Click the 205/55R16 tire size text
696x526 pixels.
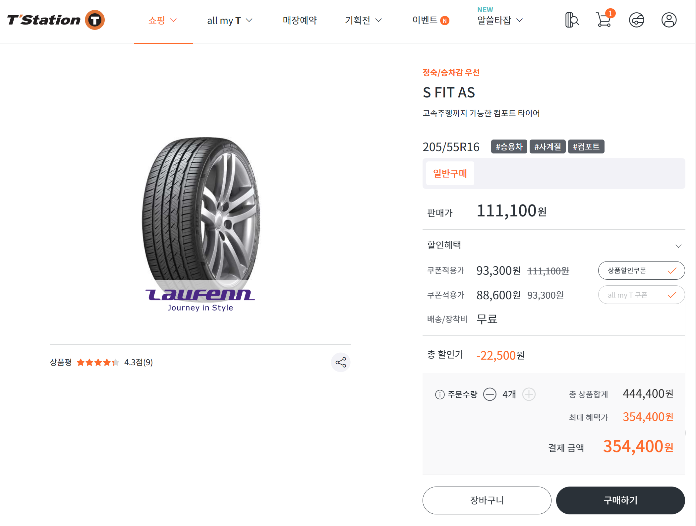click(451, 147)
